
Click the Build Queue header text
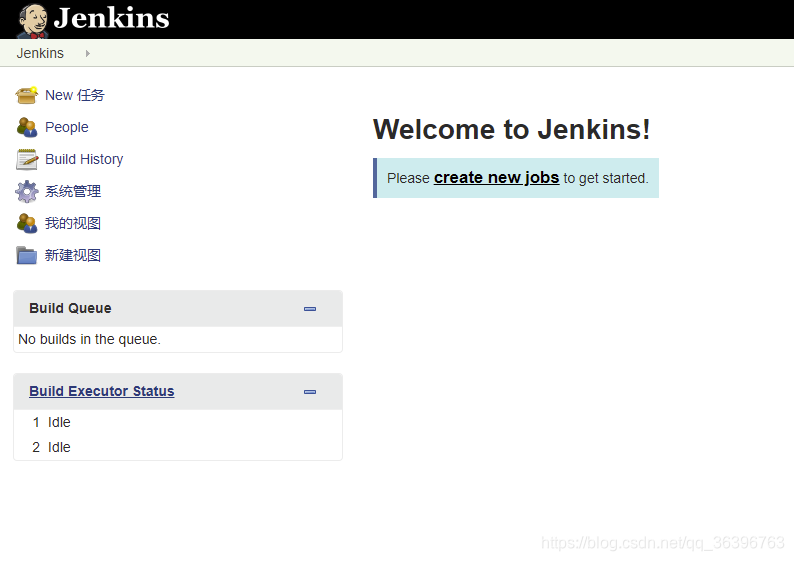tap(70, 308)
